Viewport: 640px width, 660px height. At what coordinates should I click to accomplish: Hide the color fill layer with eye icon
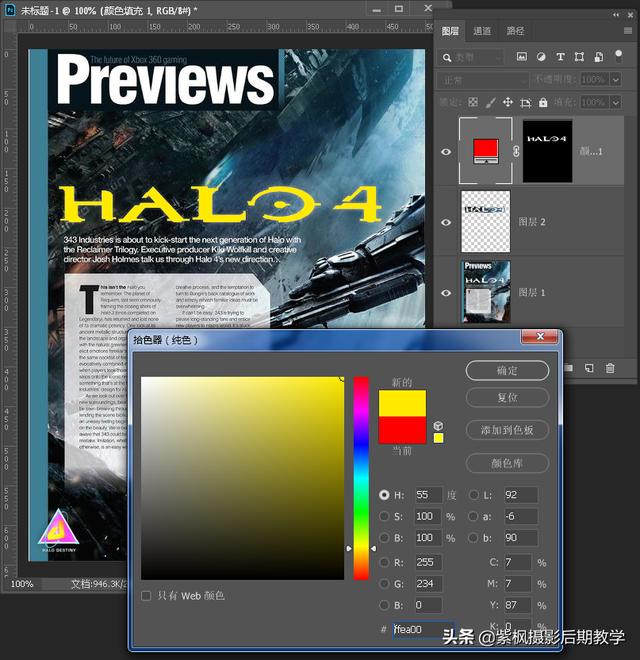(446, 152)
